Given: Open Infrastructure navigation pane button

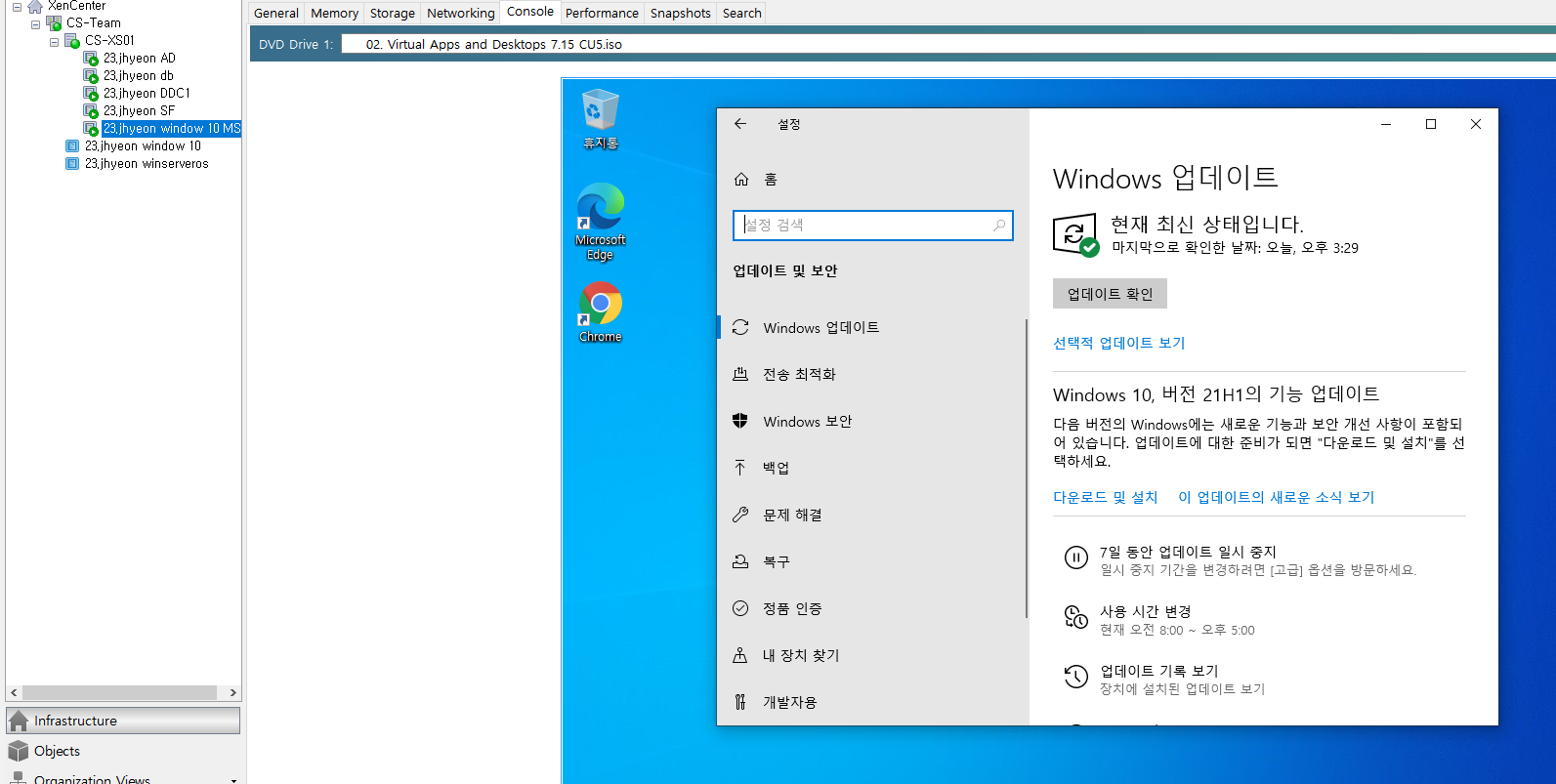Looking at the screenshot, I should pyautogui.click(x=123, y=721).
